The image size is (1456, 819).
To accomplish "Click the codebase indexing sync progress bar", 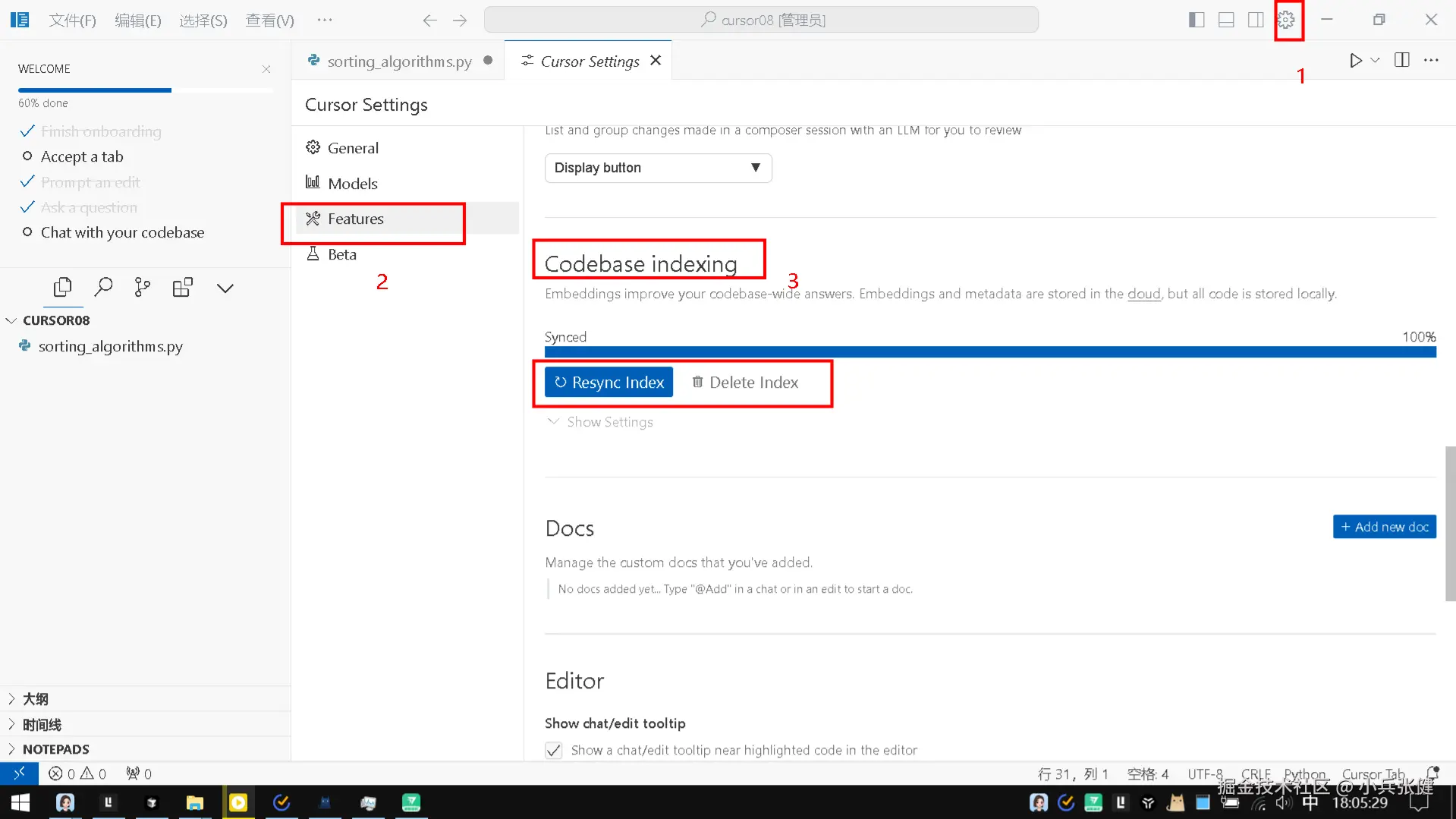I will [x=990, y=352].
